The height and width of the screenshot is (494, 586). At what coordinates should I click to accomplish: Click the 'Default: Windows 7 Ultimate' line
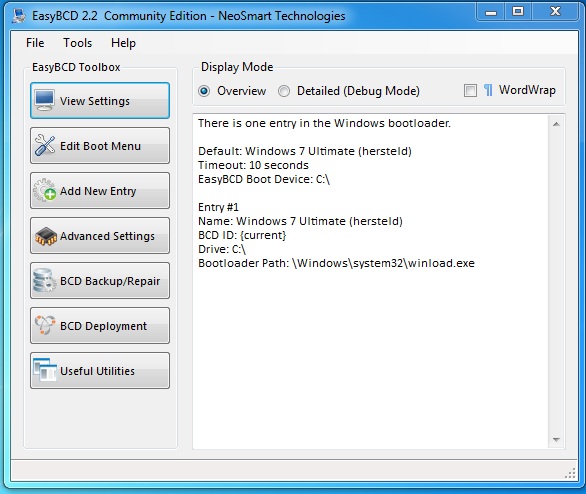click(305, 151)
